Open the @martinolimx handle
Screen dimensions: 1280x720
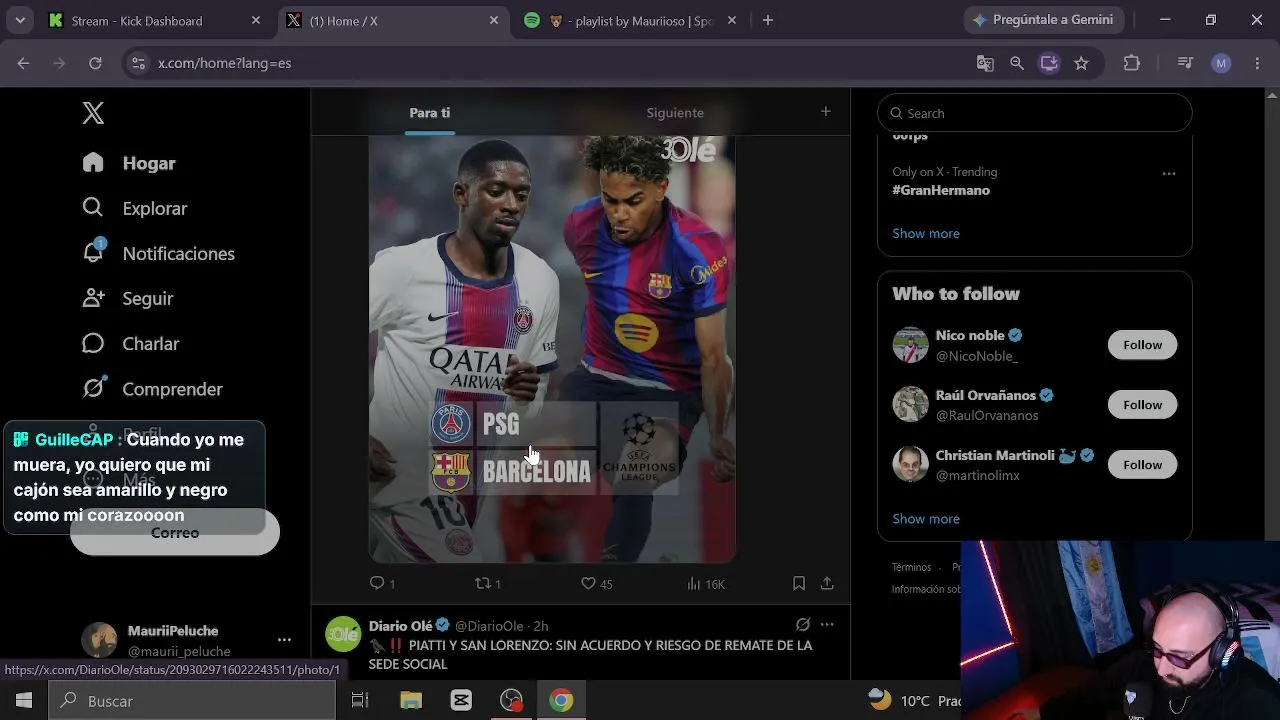[x=978, y=476]
